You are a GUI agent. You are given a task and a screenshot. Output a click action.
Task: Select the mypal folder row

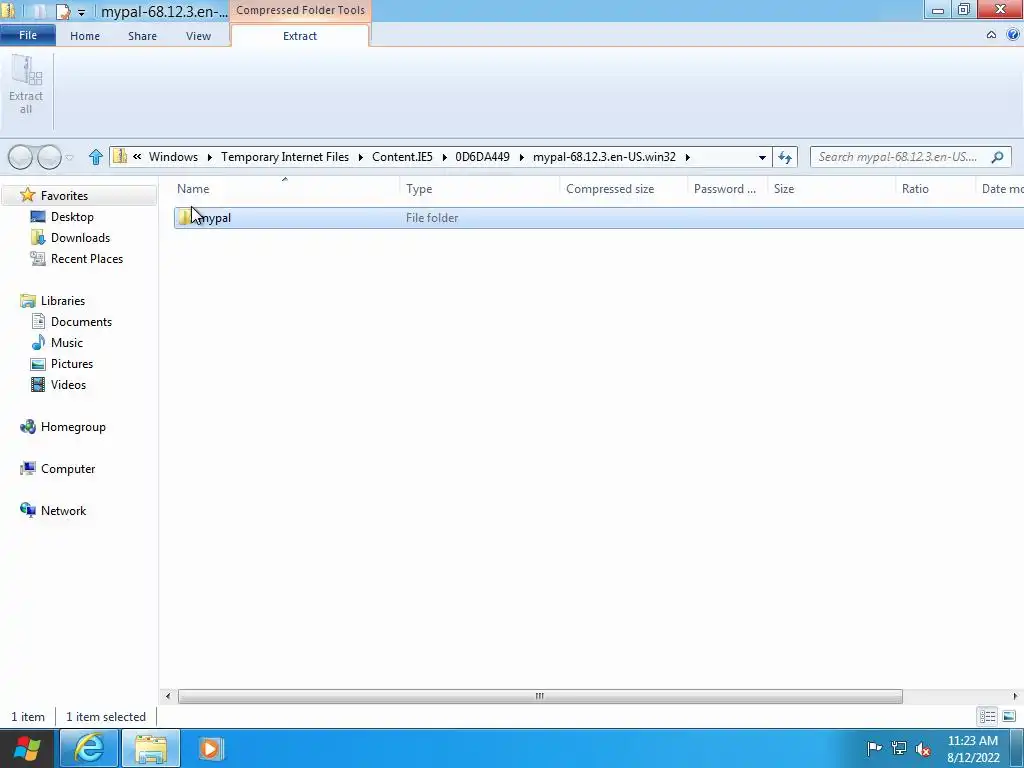[x=599, y=217]
